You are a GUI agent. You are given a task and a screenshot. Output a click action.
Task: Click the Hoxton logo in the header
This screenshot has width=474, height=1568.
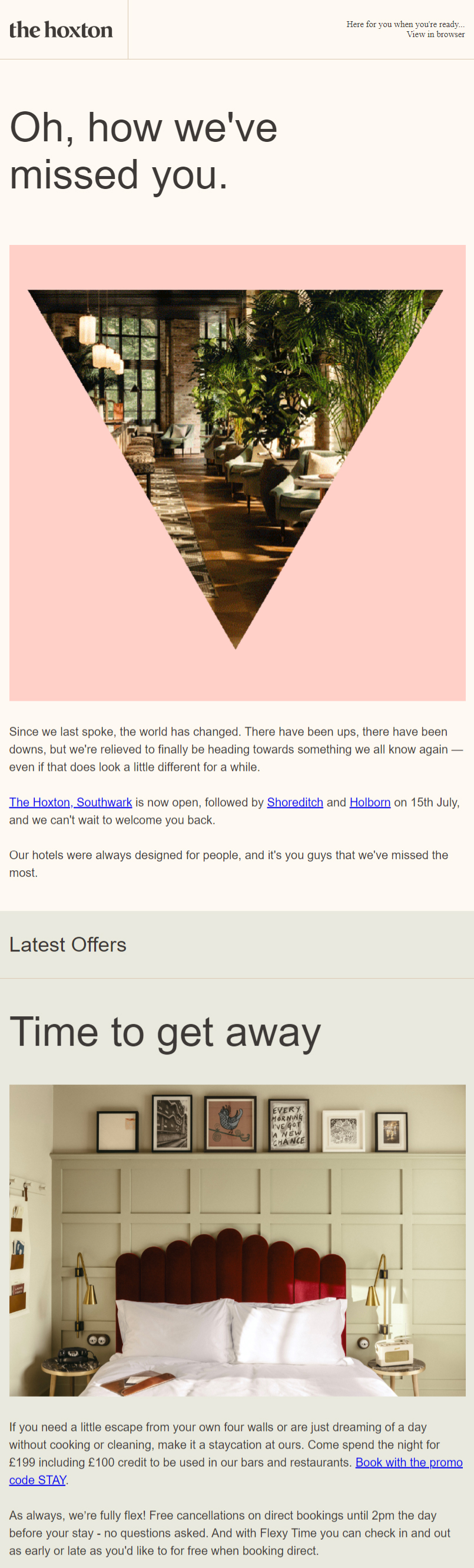(x=61, y=30)
